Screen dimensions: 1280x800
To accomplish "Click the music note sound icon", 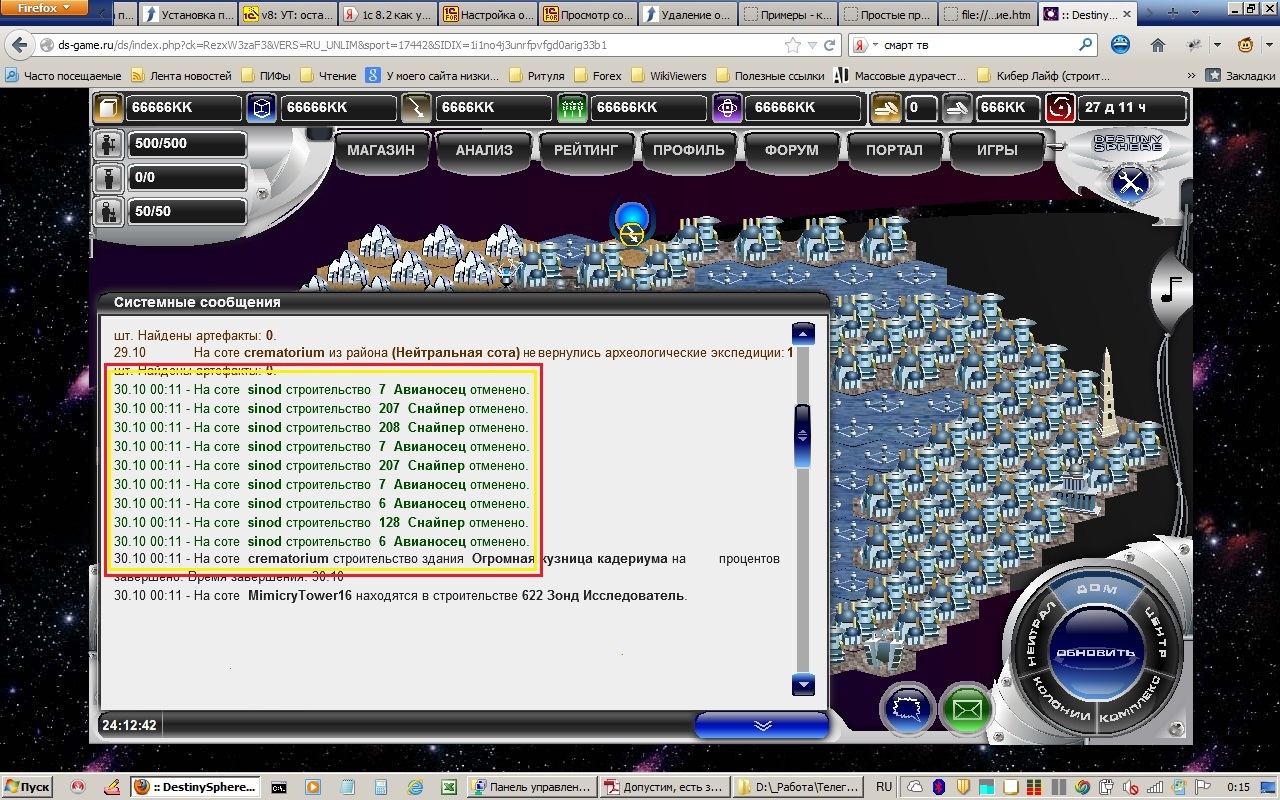I will [x=1170, y=290].
